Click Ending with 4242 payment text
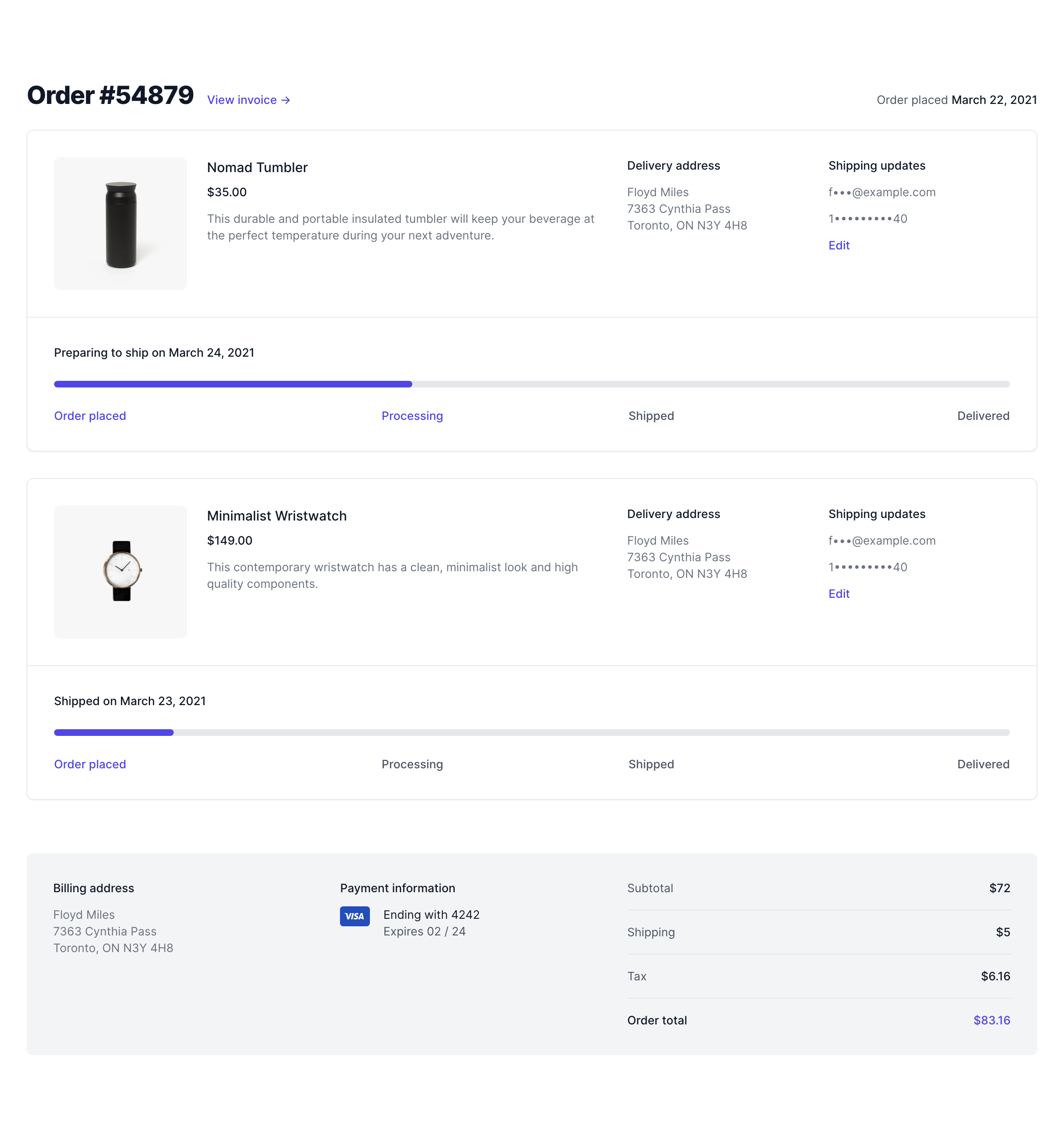The height and width of the screenshot is (1135, 1064). (x=431, y=915)
